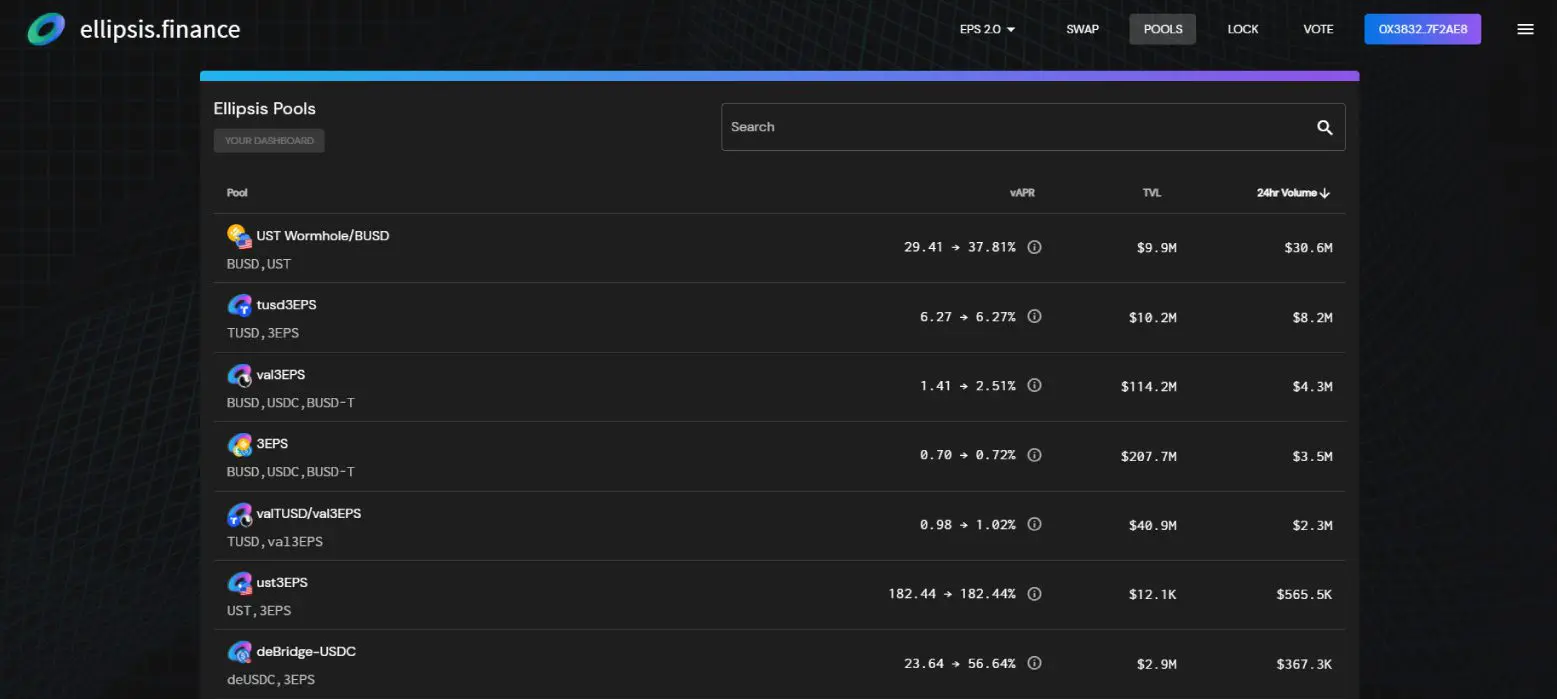Open the ust3EPS pool name
Viewport: 1557px width, 699px height.
coord(282,583)
